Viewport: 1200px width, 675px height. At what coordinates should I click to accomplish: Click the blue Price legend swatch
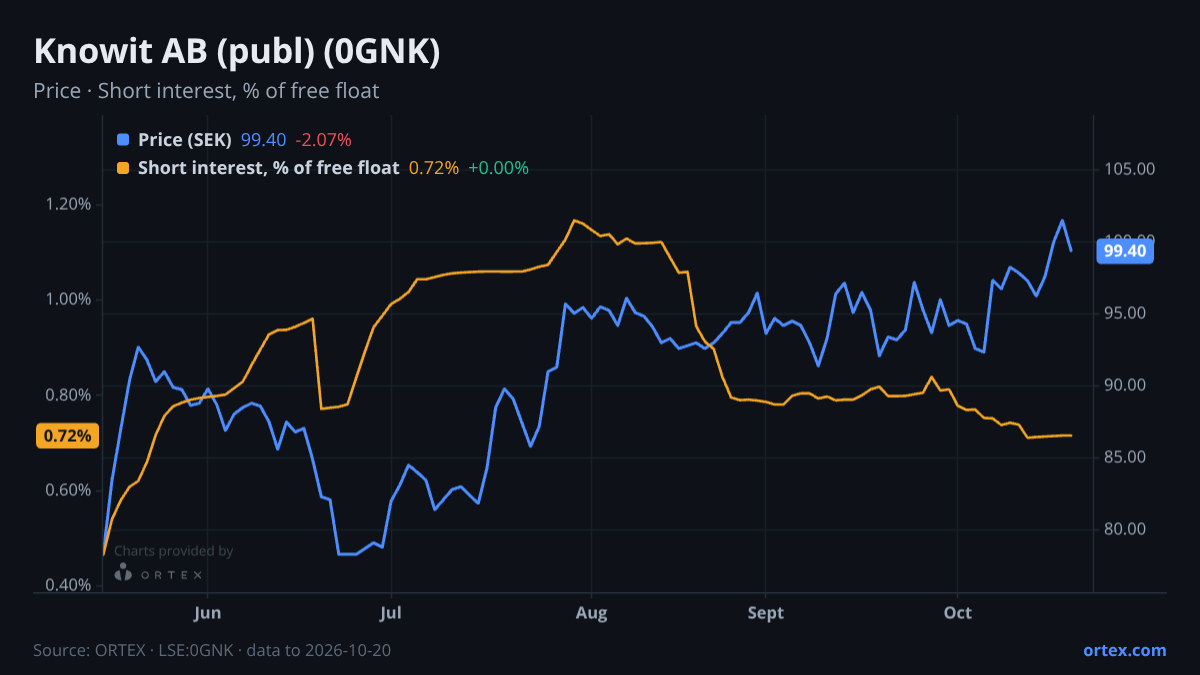click(123, 140)
